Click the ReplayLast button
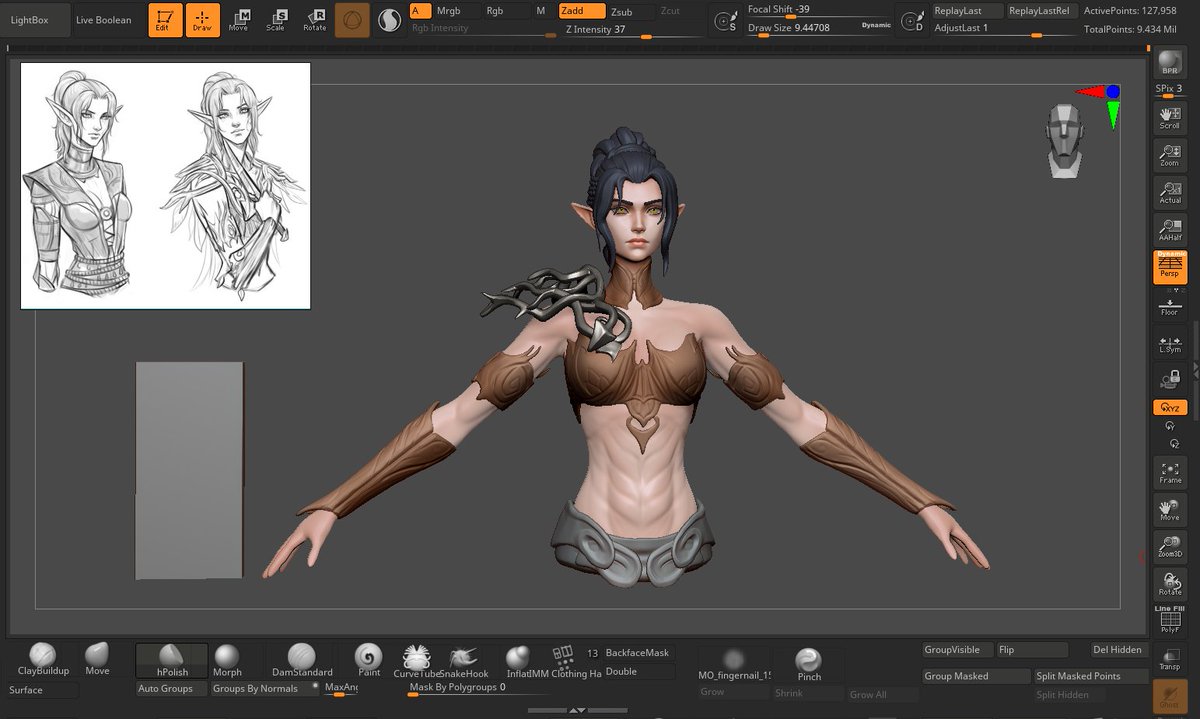Viewport: 1200px width, 719px height. pos(965,10)
